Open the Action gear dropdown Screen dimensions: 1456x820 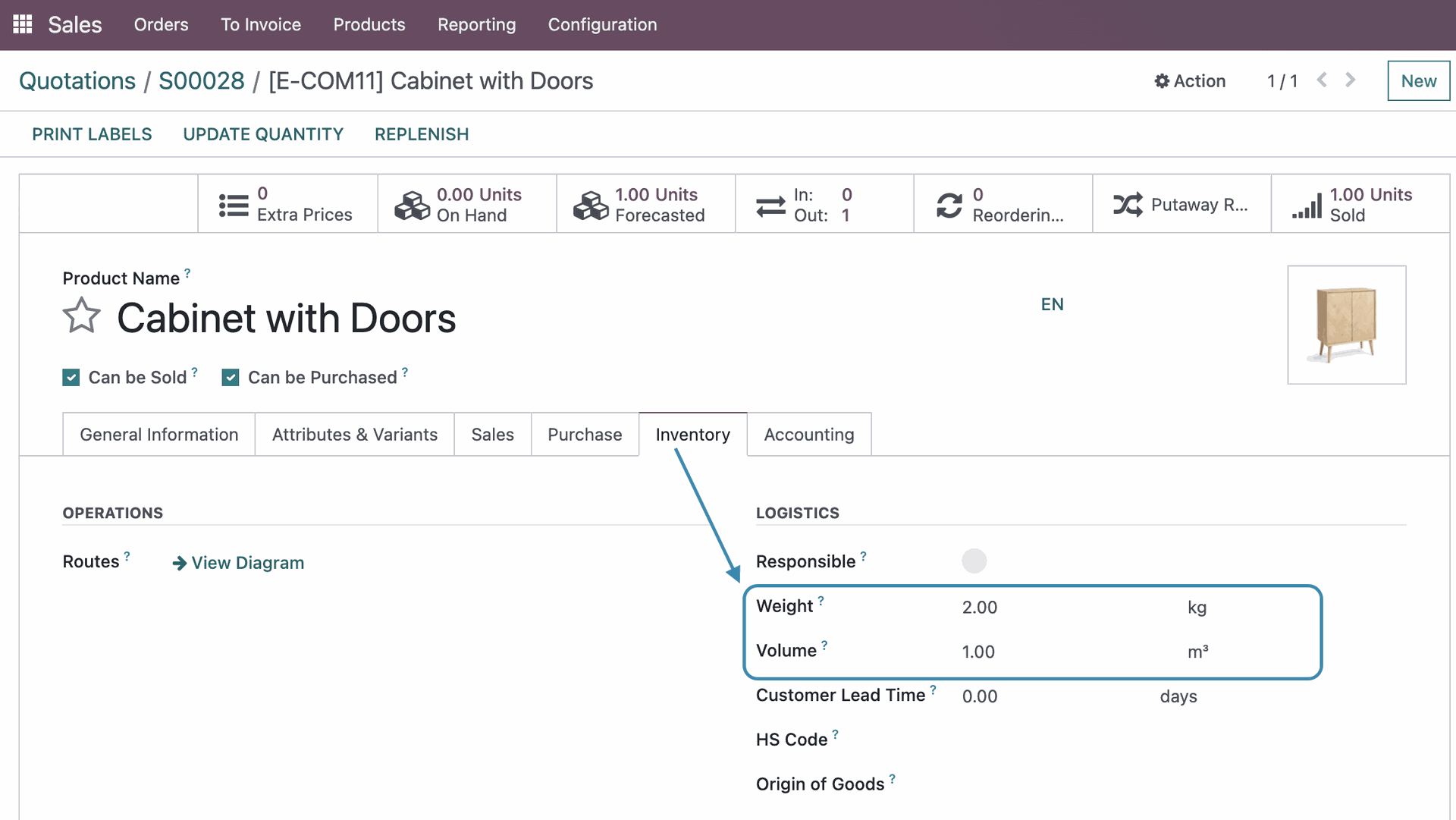pos(1189,81)
